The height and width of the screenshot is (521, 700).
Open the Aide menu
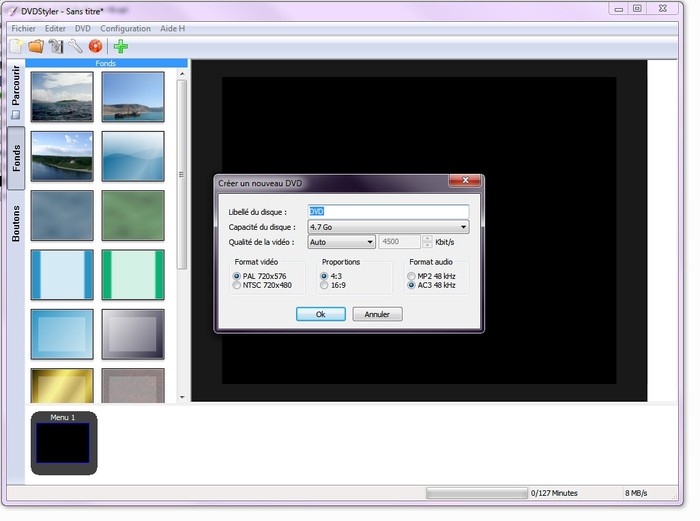(172, 29)
